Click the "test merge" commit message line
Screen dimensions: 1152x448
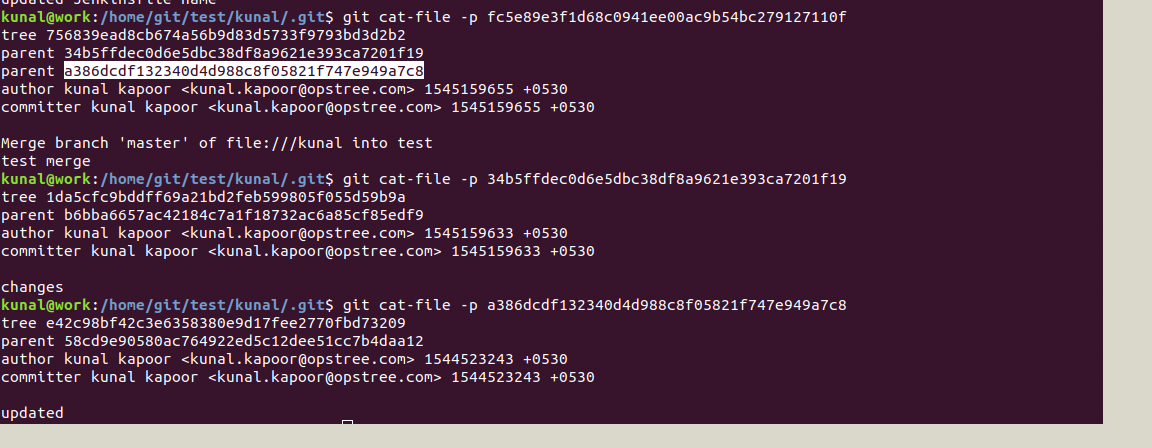[46, 161]
